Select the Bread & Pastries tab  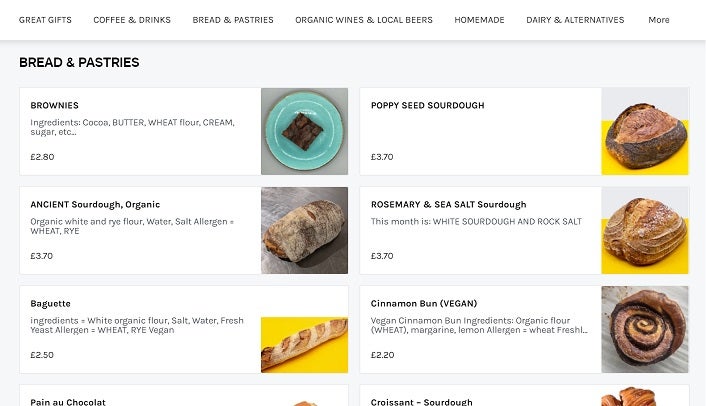tap(233, 20)
